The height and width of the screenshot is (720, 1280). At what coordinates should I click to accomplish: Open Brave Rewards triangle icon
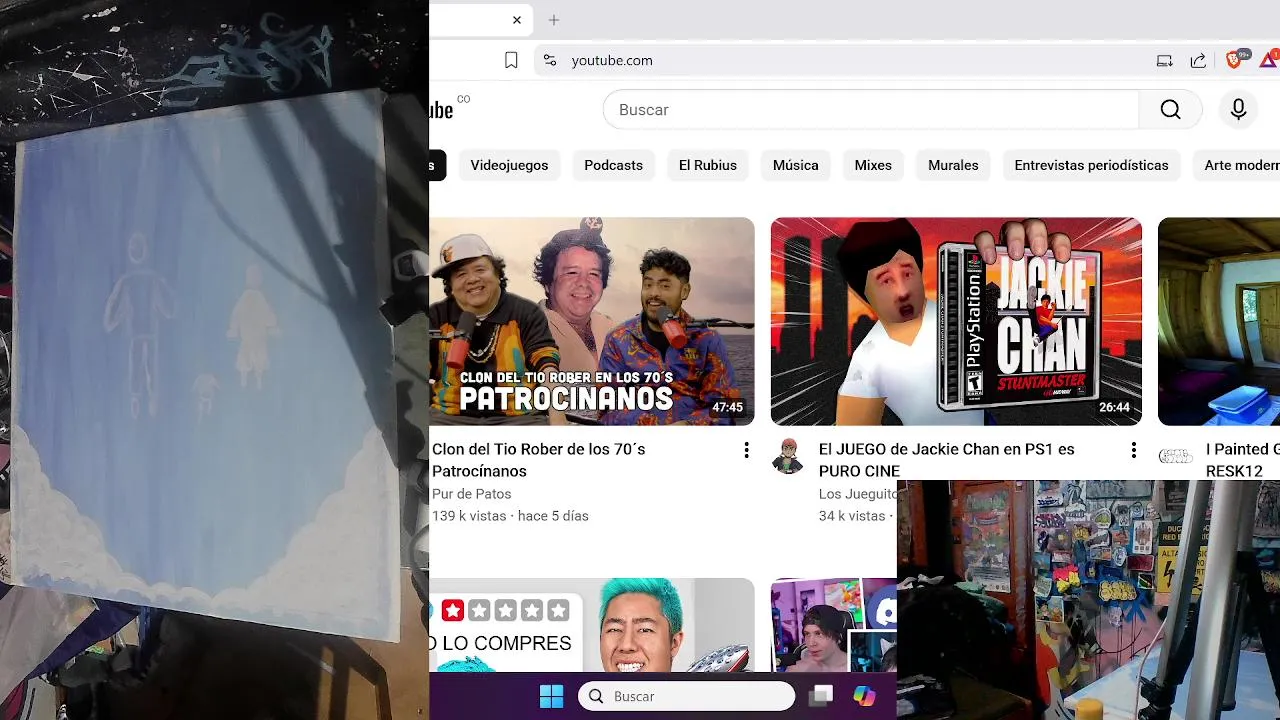[1269, 60]
